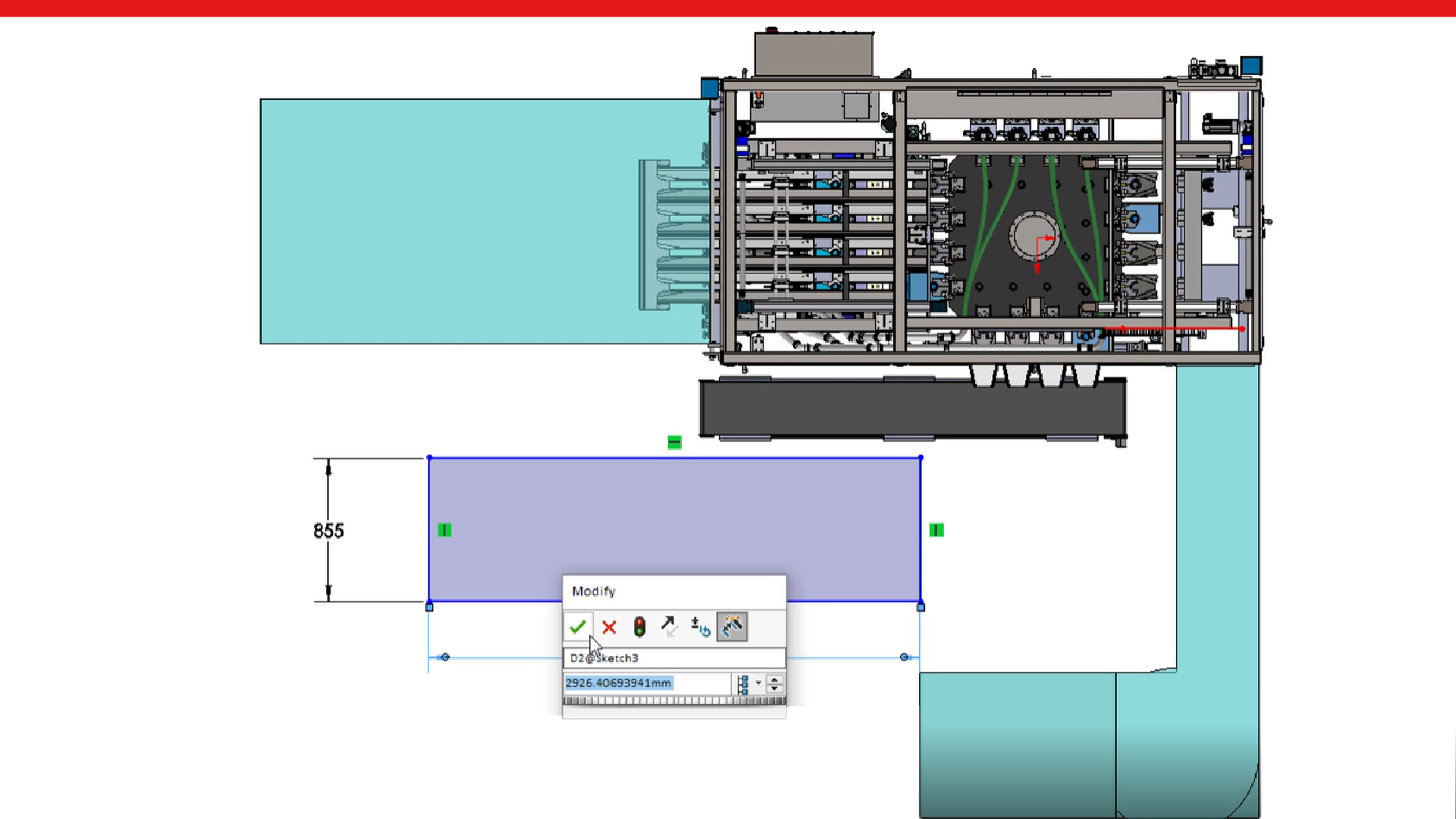This screenshot has width=1456, height=819.
Task: Click the green vertical relation icon on right edge
Action: pos(937,530)
